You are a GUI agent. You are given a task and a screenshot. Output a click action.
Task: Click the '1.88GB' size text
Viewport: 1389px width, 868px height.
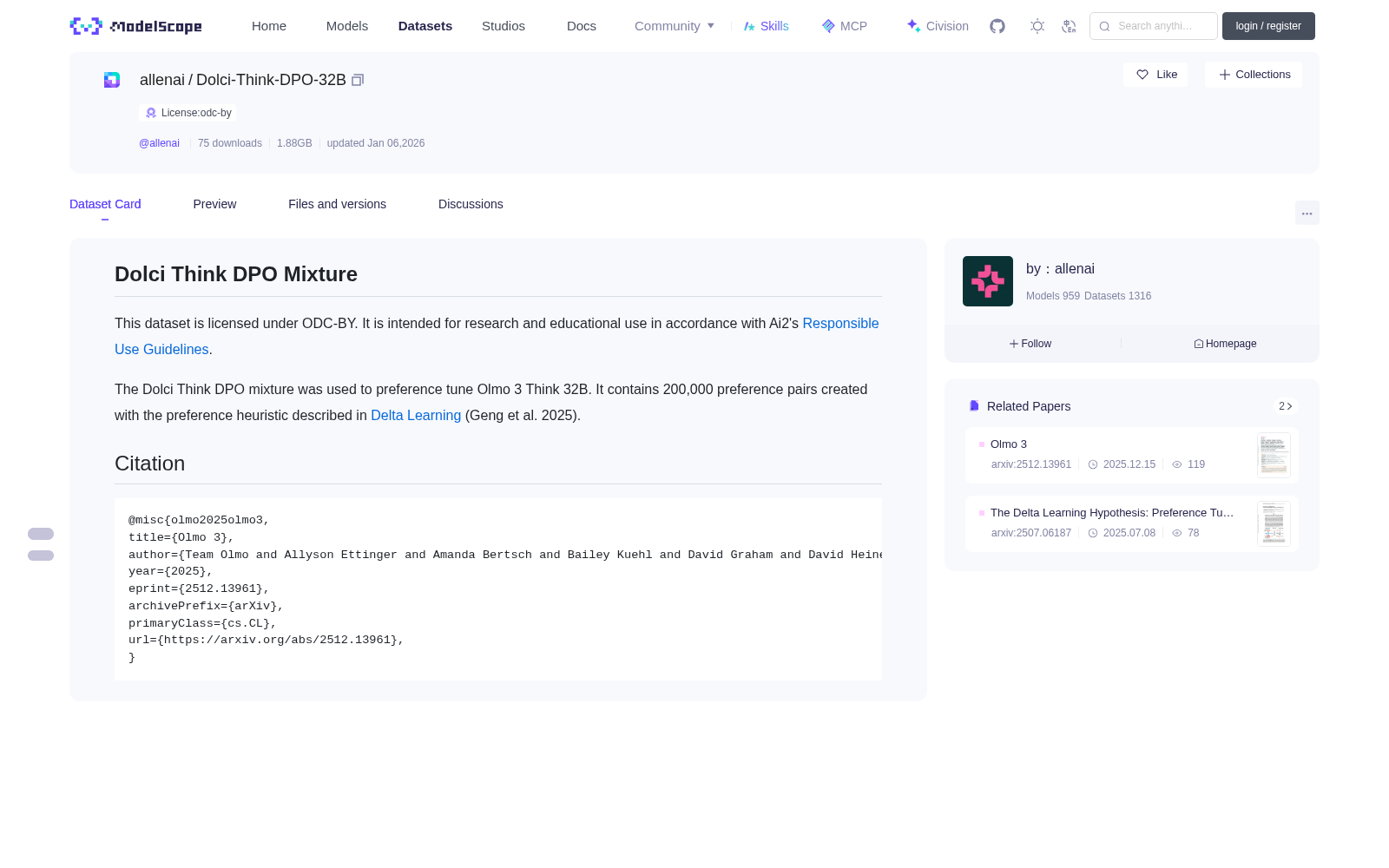click(x=294, y=143)
